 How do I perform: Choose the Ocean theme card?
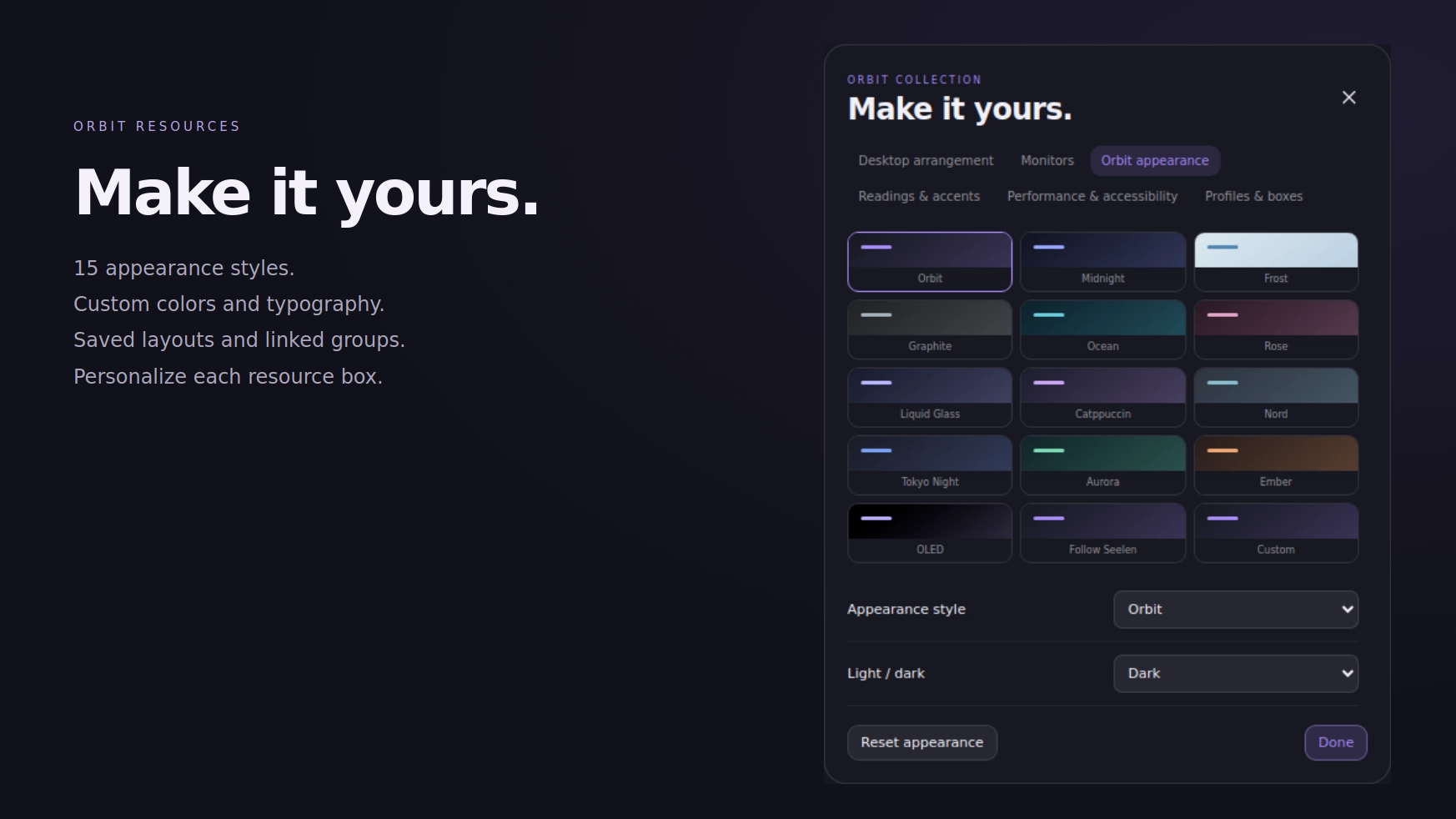tap(1102, 329)
